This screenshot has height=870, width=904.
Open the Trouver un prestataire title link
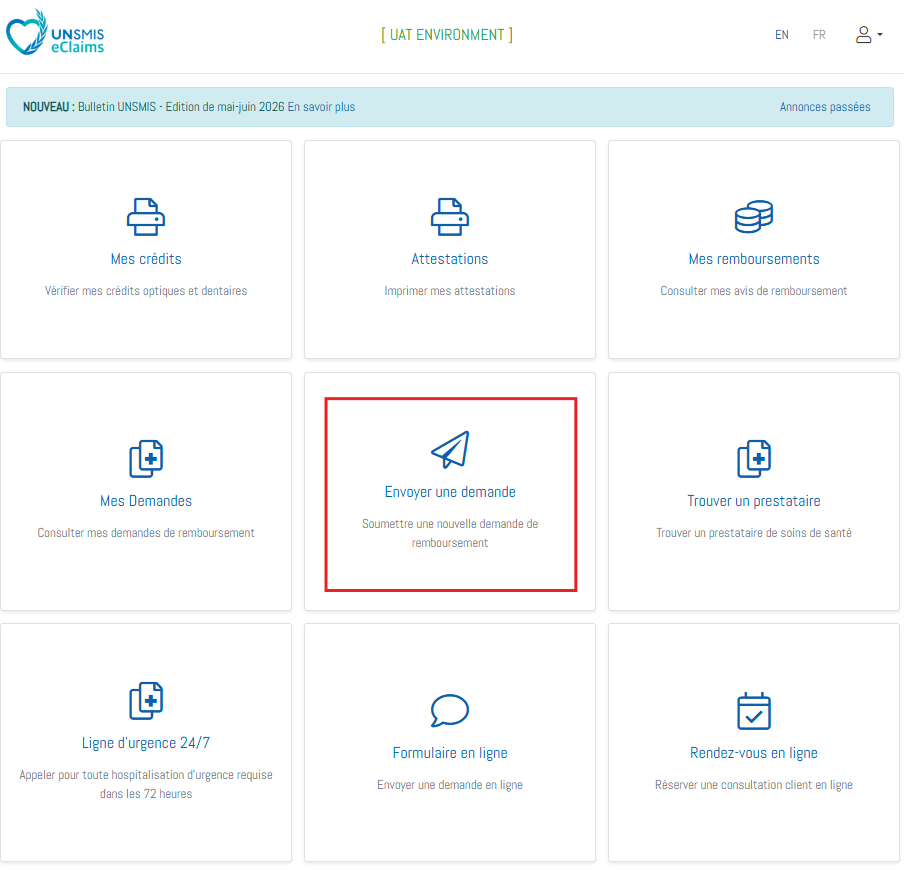[754, 501]
